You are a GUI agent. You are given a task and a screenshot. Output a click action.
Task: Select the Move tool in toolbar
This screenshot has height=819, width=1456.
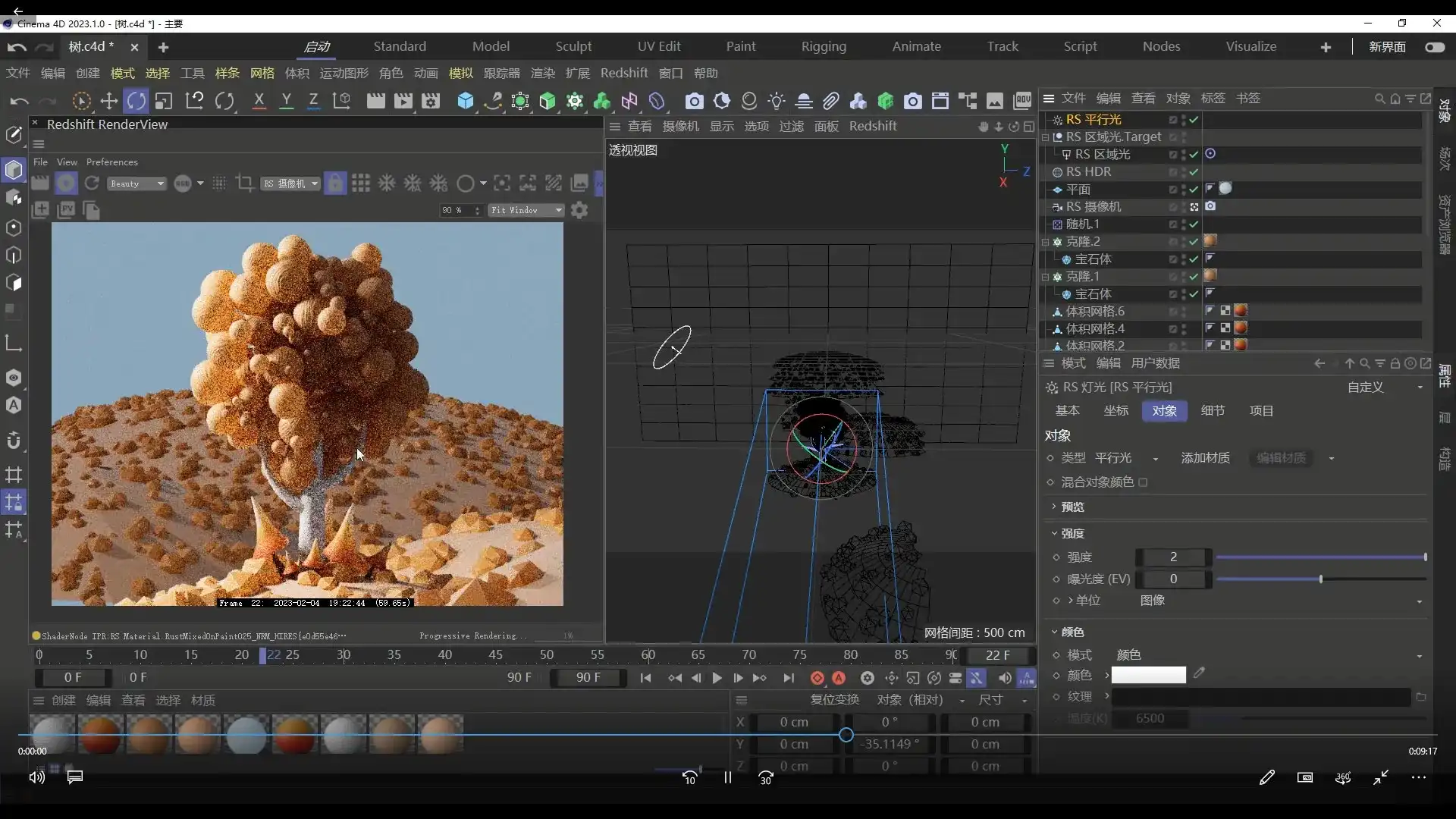(x=109, y=101)
